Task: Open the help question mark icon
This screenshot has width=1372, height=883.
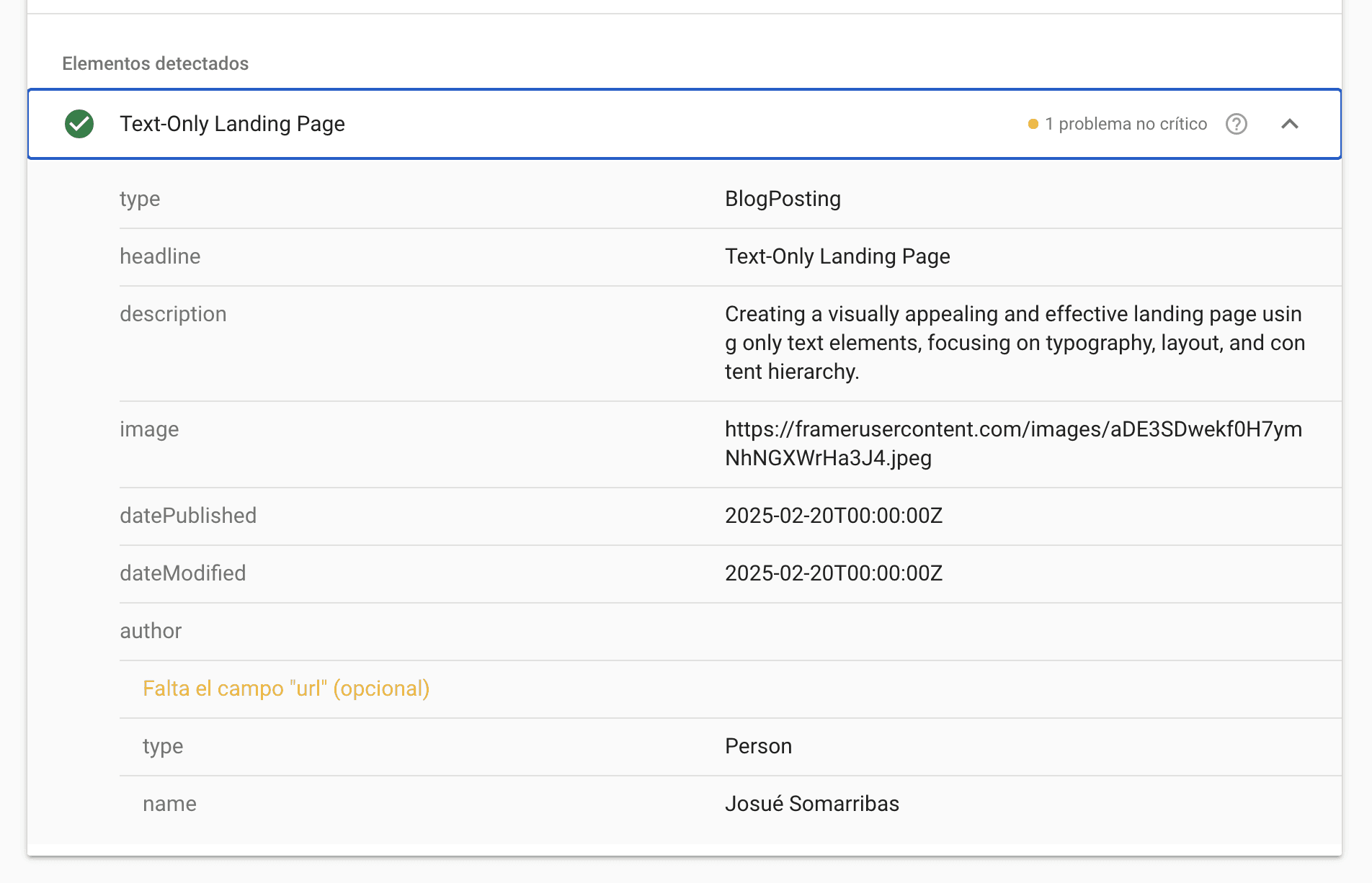Action: click(x=1237, y=124)
